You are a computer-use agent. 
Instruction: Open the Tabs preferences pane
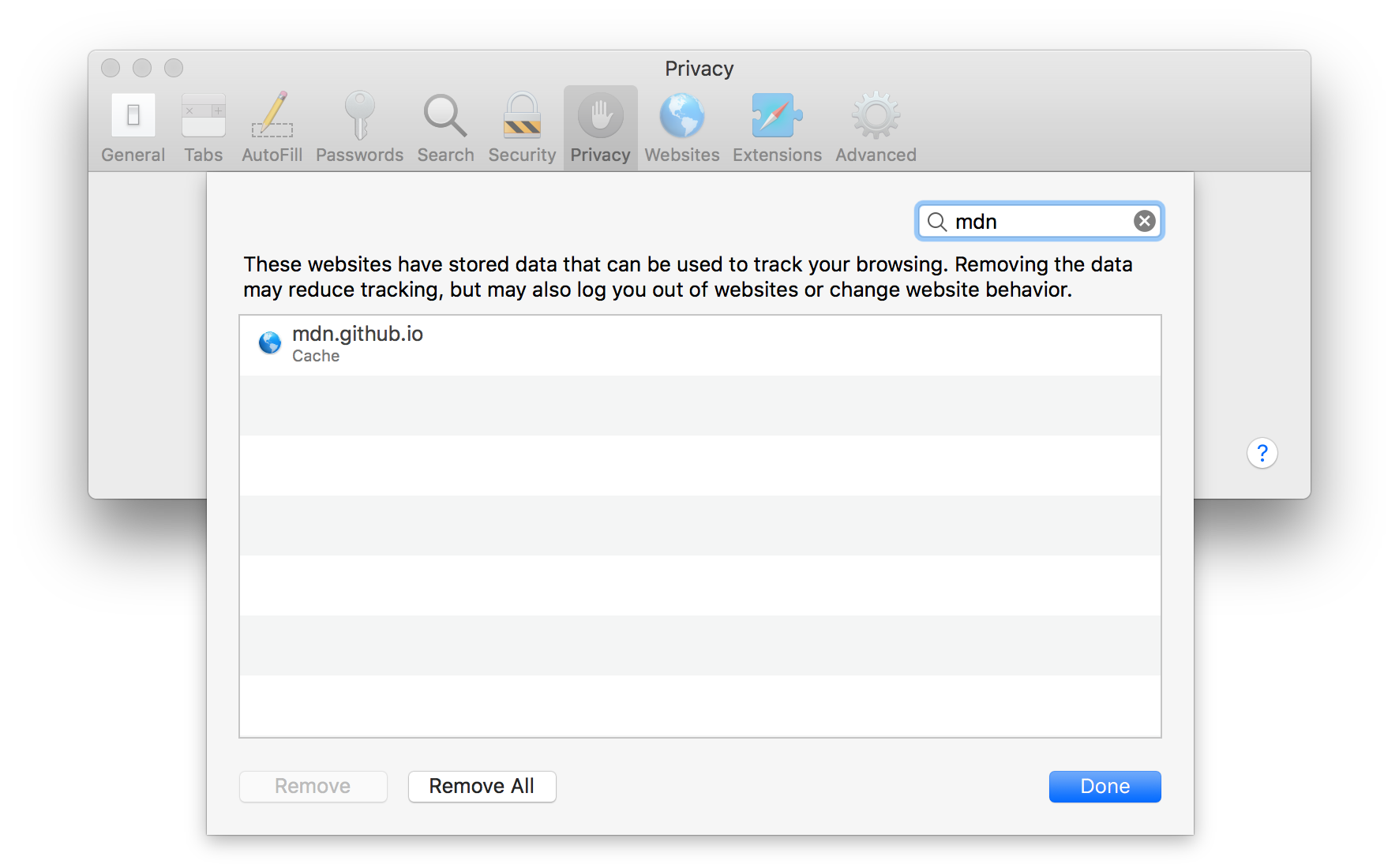click(x=204, y=129)
